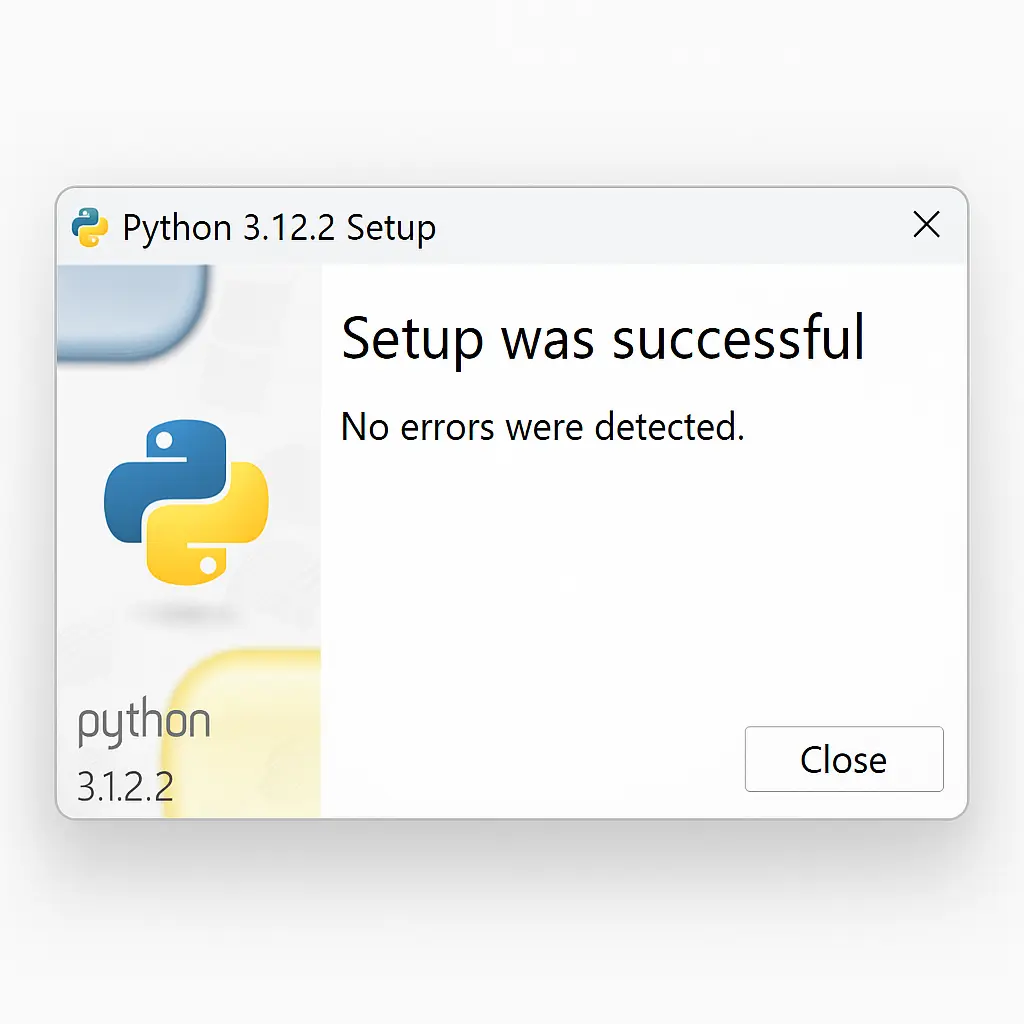Click the word "successful" in the heading
Image resolution: width=1024 pixels, height=1024 pixels.
point(738,338)
